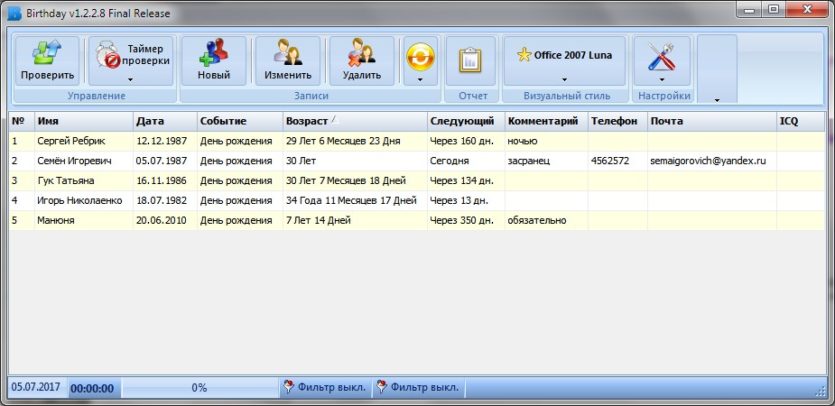Click the Через 160 дн. cell

coord(466,141)
